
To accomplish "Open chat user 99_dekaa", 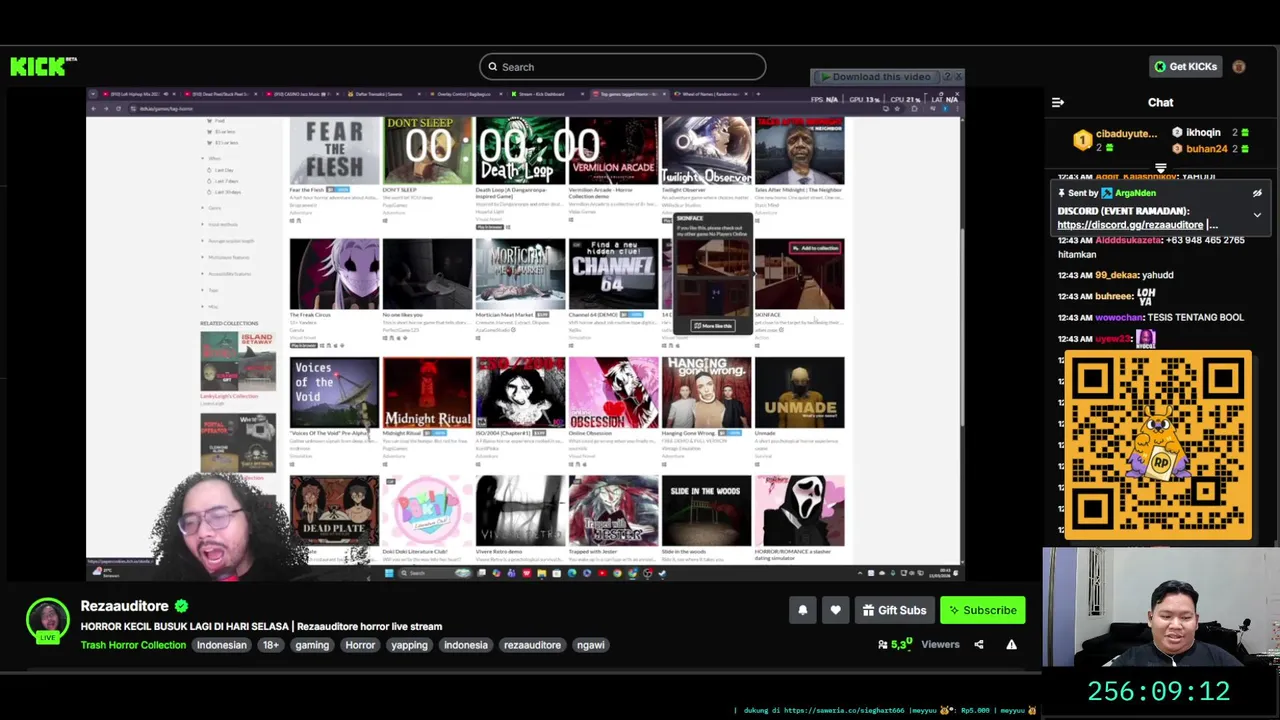I will point(1116,275).
